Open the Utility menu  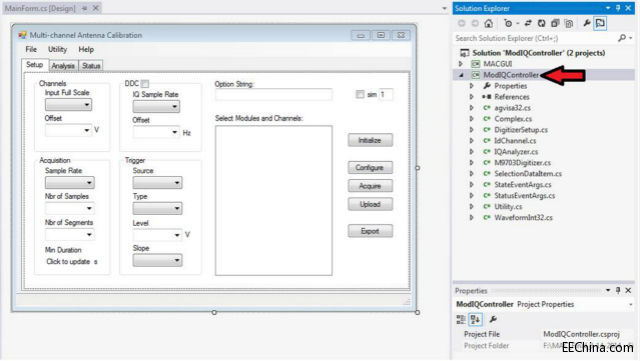point(58,49)
